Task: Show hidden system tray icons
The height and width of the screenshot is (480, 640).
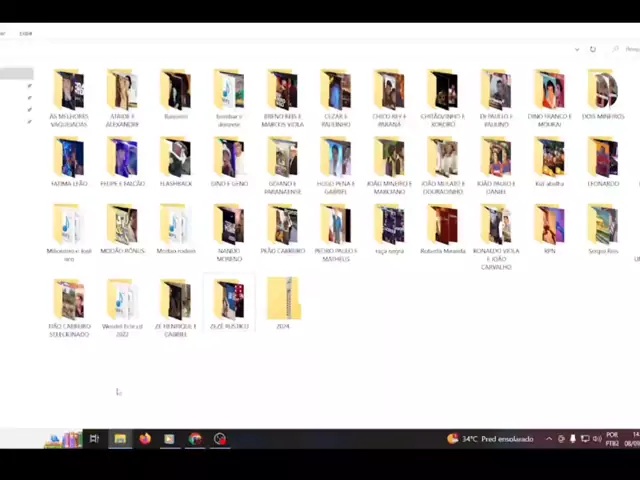Action: point(548,439)
